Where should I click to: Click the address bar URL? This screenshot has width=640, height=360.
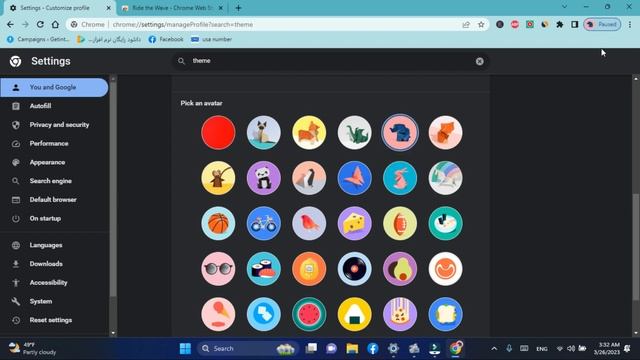click(183, 24)
